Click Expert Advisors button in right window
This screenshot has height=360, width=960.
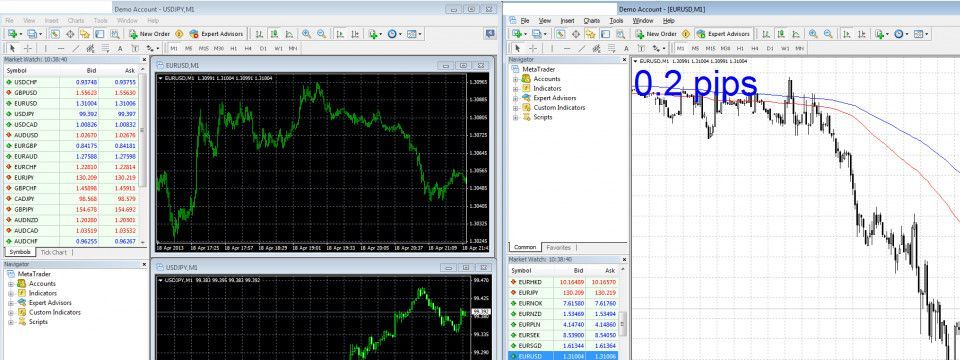coord(722,34)
